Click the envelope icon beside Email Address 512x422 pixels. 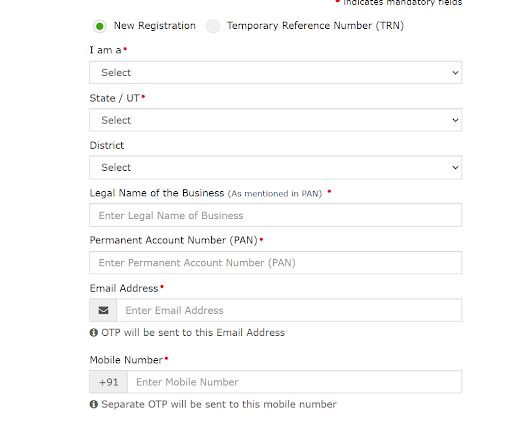(103, 310)
